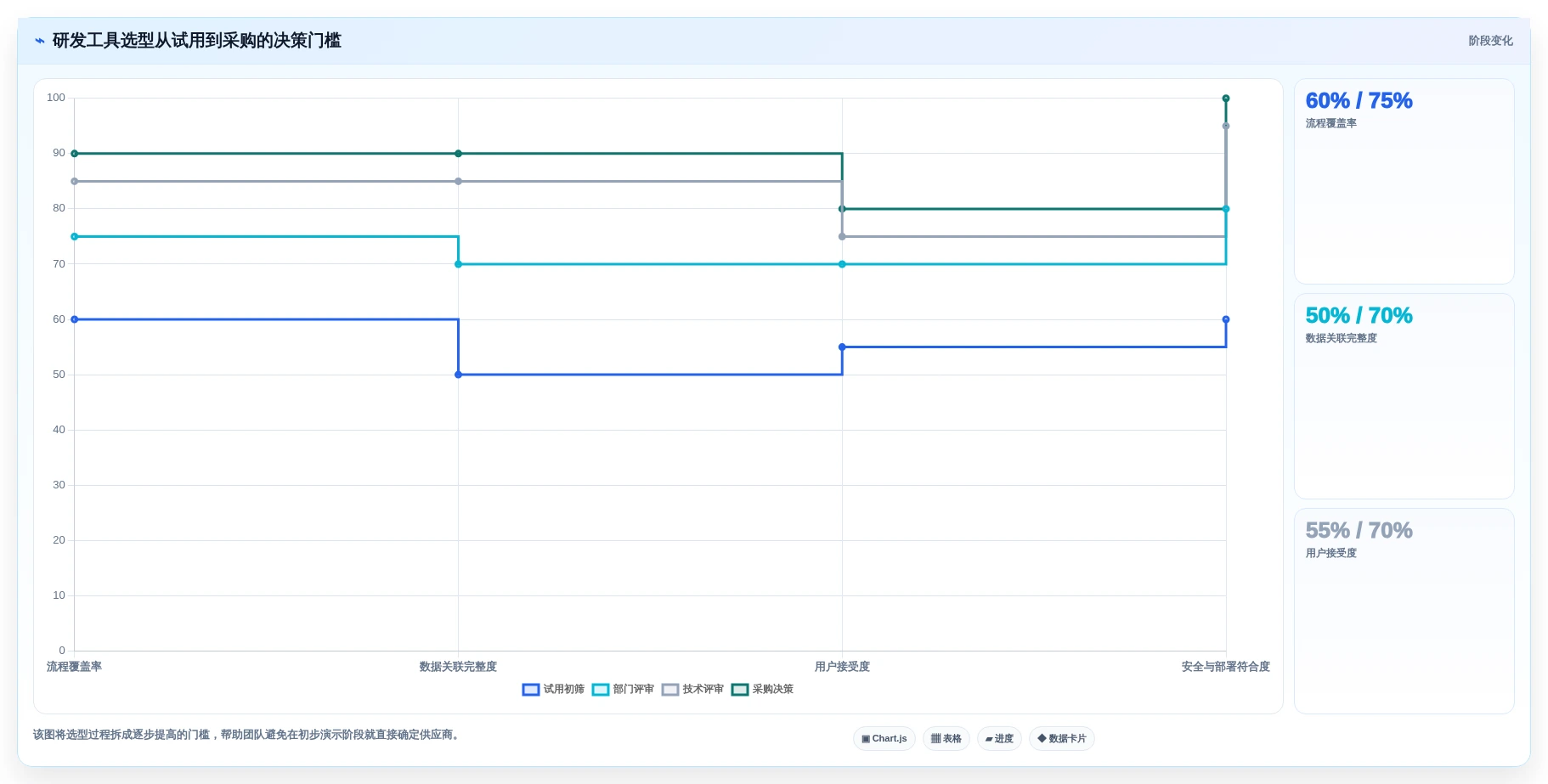Click 部门评审 point at 安全与部署符合度 (80)

[x=1226, y=209]
